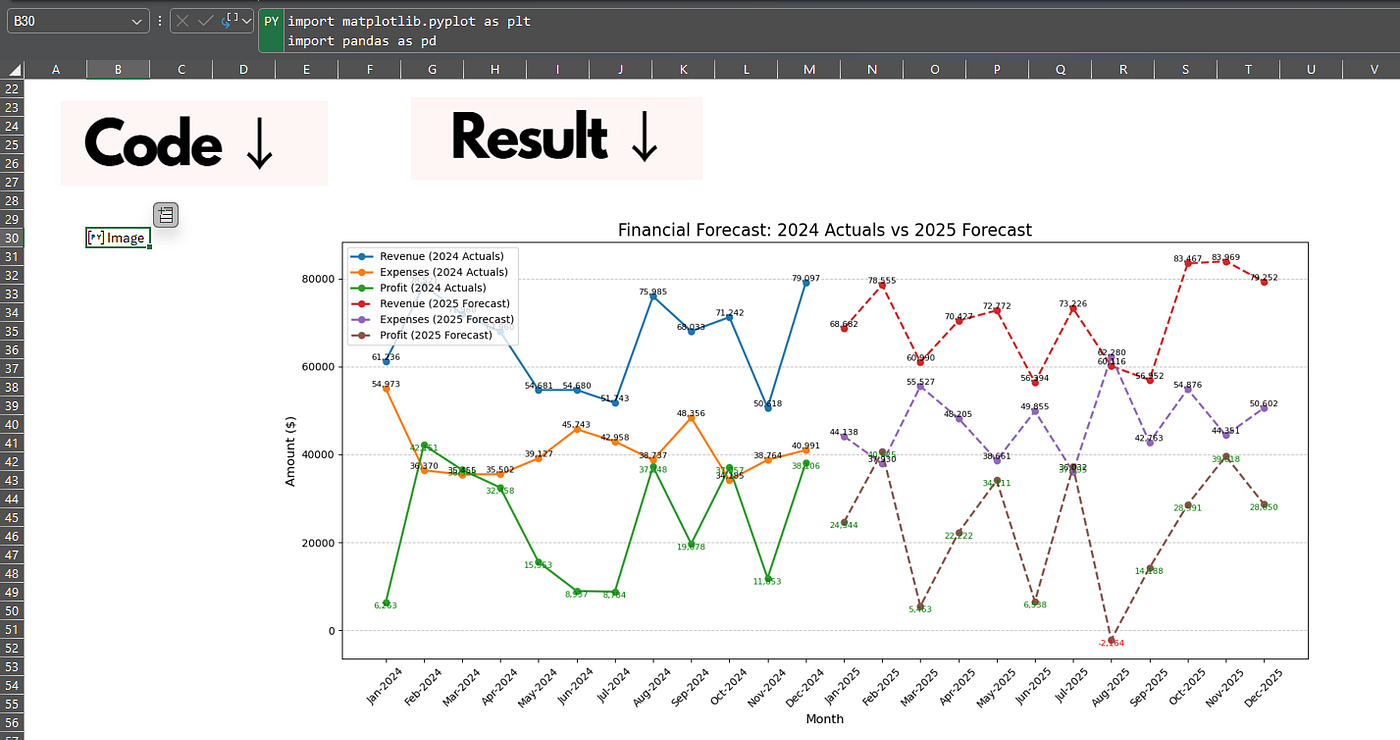Image resolution: width=1400 pixels, height=740 pixels.
Task: Select row header 45
Action: click(11, 519)
